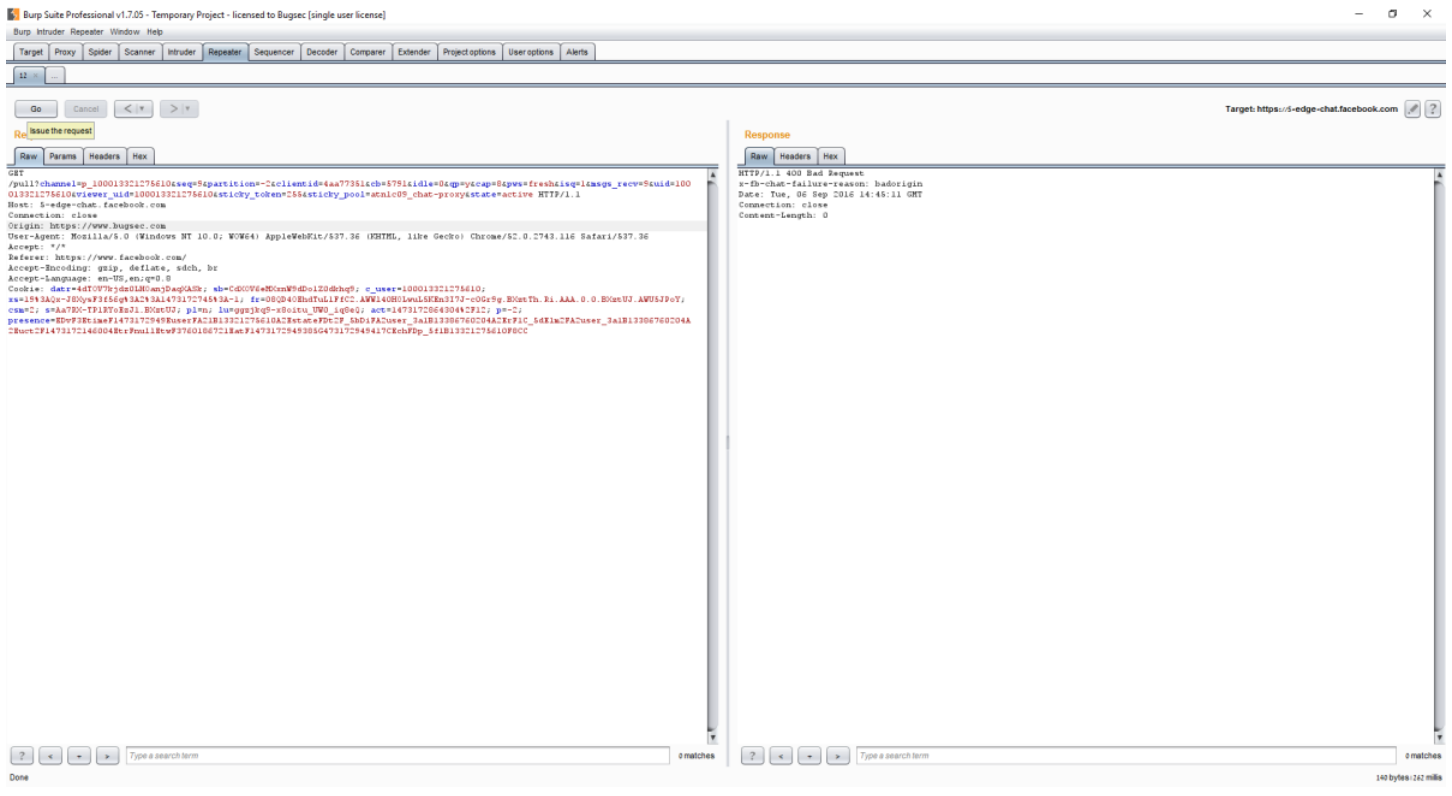Click the Referer header line
This screenshot has width=1452, height=796.
click(x=97, y=257)
